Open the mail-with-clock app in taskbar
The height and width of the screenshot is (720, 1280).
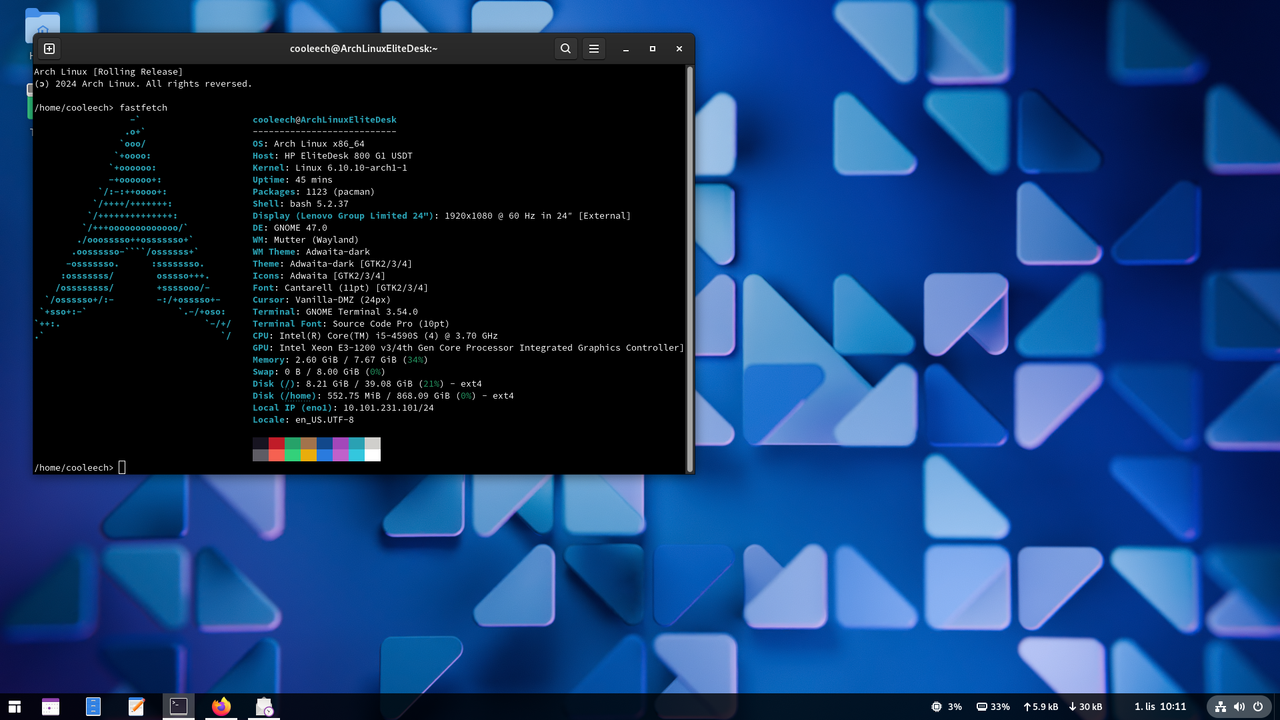coord(264,707)
